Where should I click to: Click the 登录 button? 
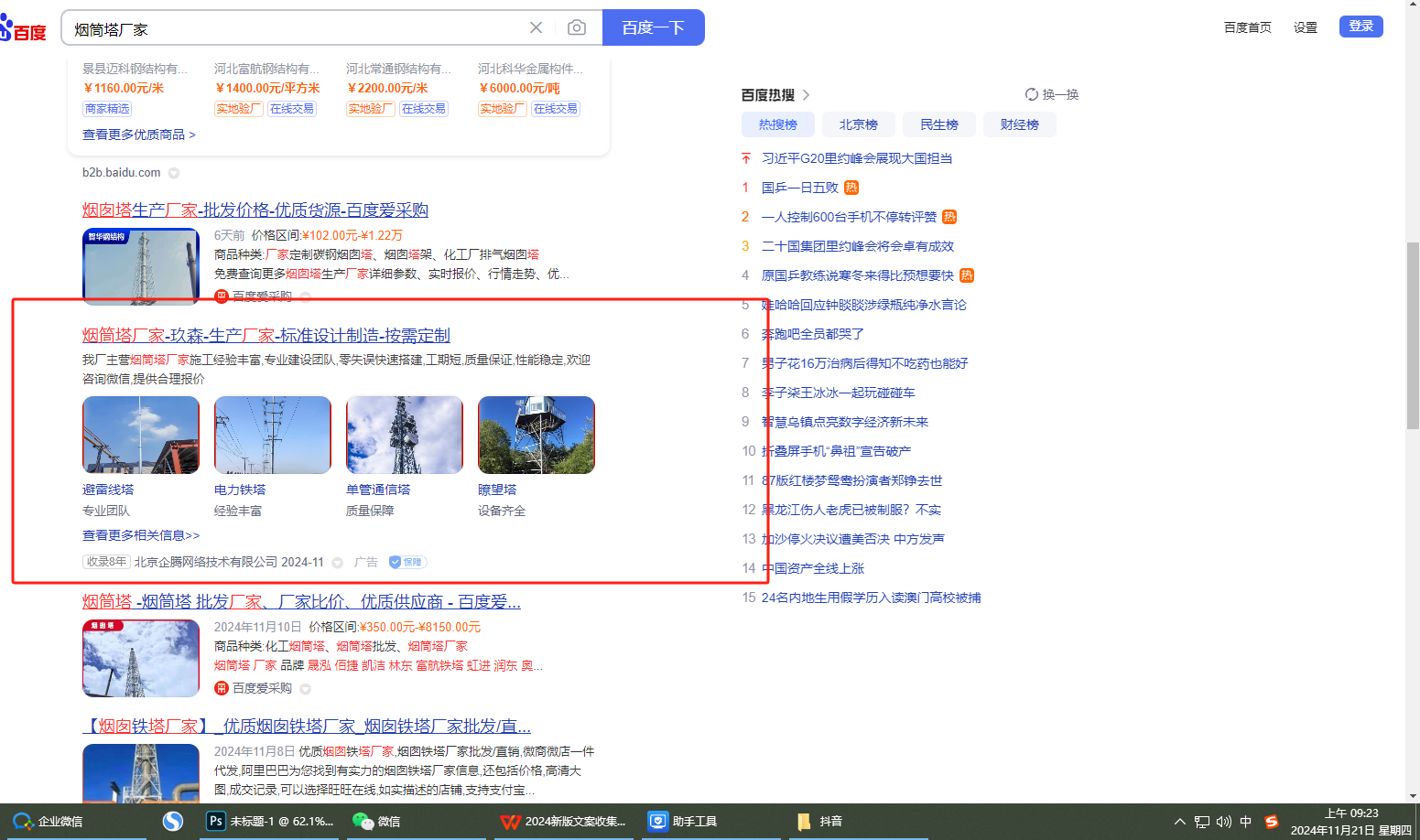click(1360, 27)
